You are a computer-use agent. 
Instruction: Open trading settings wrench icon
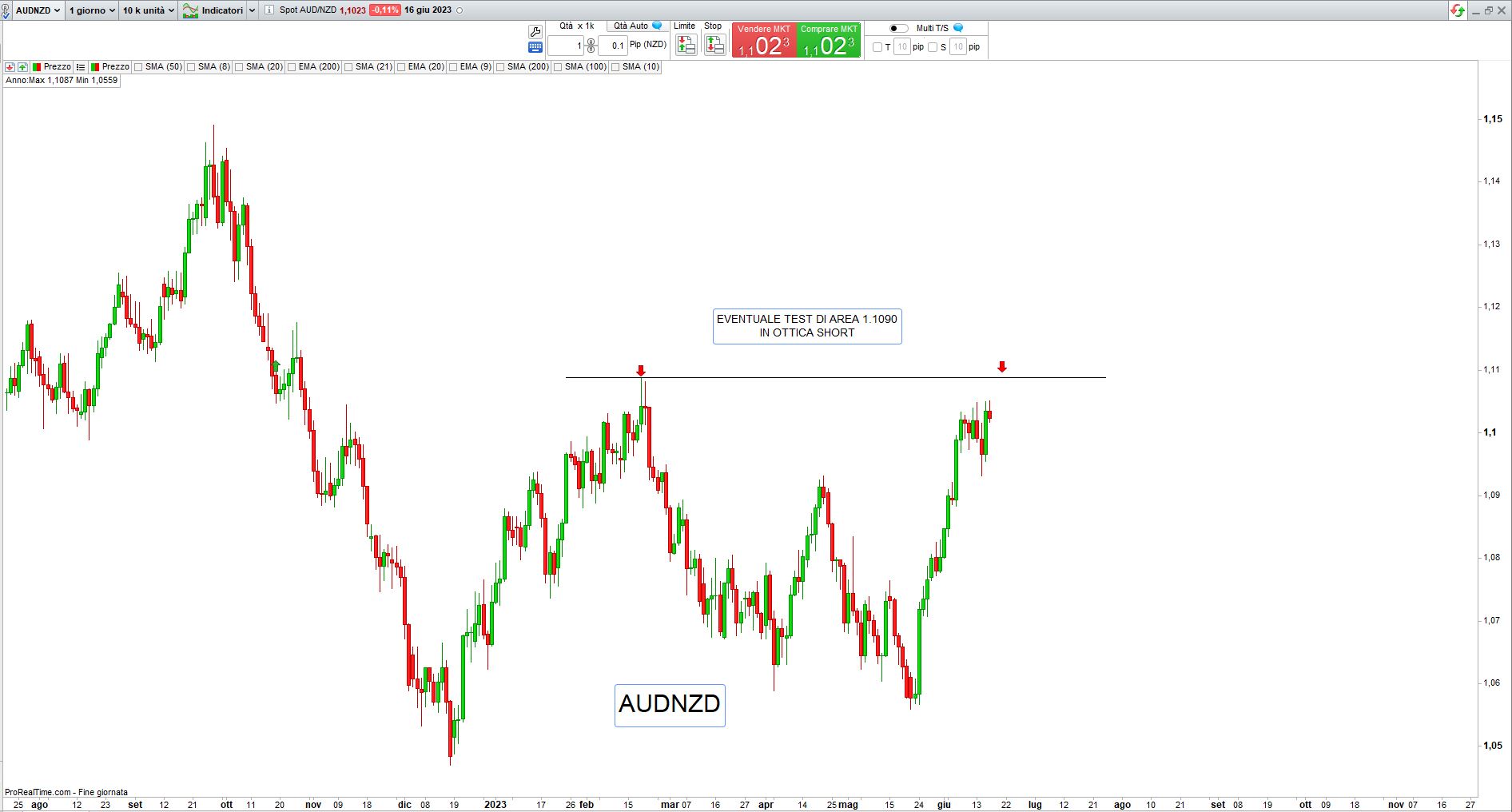point(535,31)
